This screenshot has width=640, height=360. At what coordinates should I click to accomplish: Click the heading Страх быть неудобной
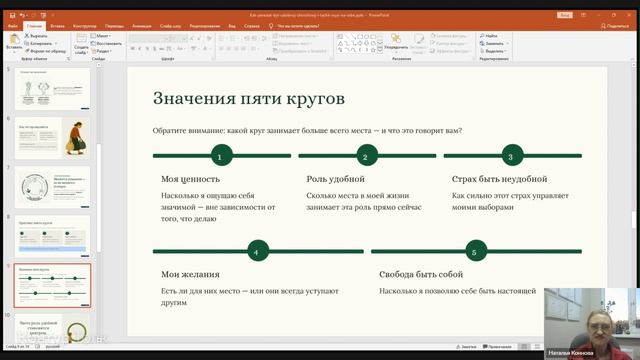(x=499, y=179)
